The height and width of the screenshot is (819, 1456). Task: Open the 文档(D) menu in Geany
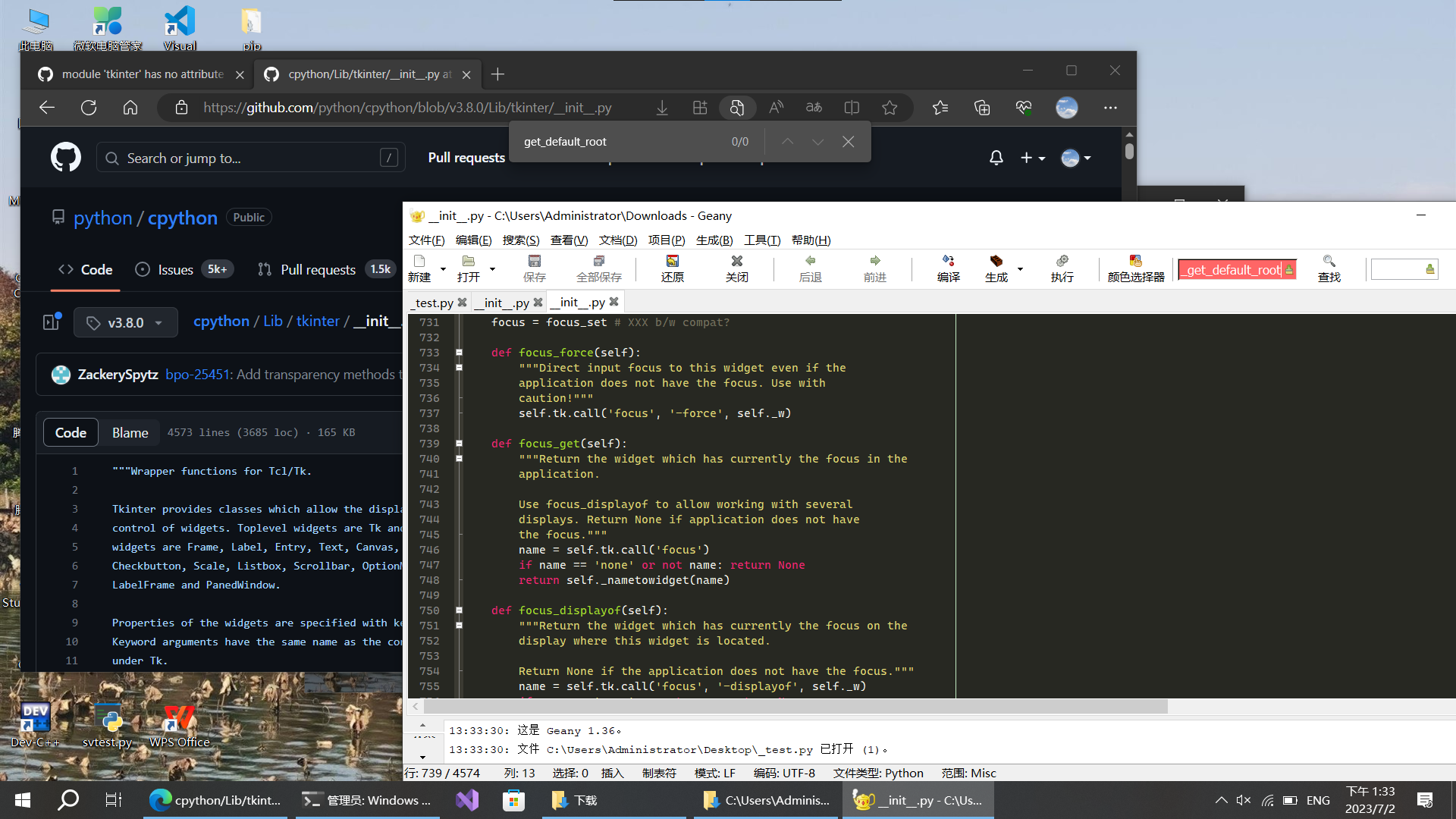617,240
